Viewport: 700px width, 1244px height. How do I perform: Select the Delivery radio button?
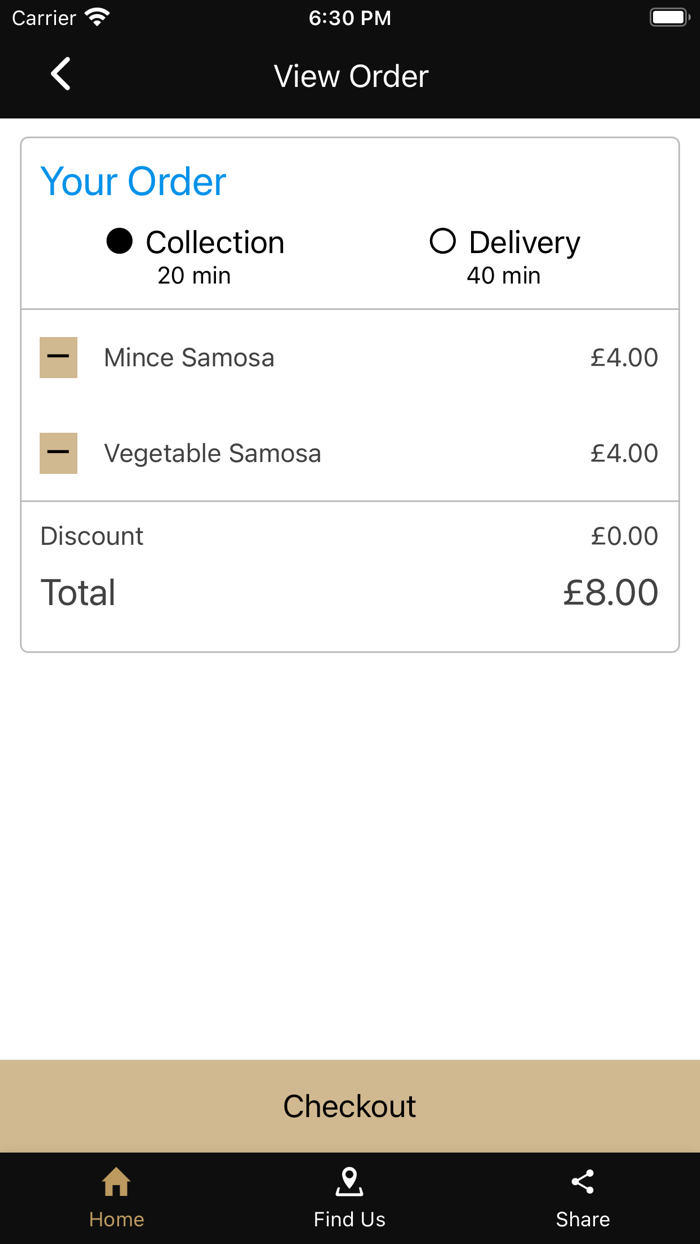tap(443, 241)
